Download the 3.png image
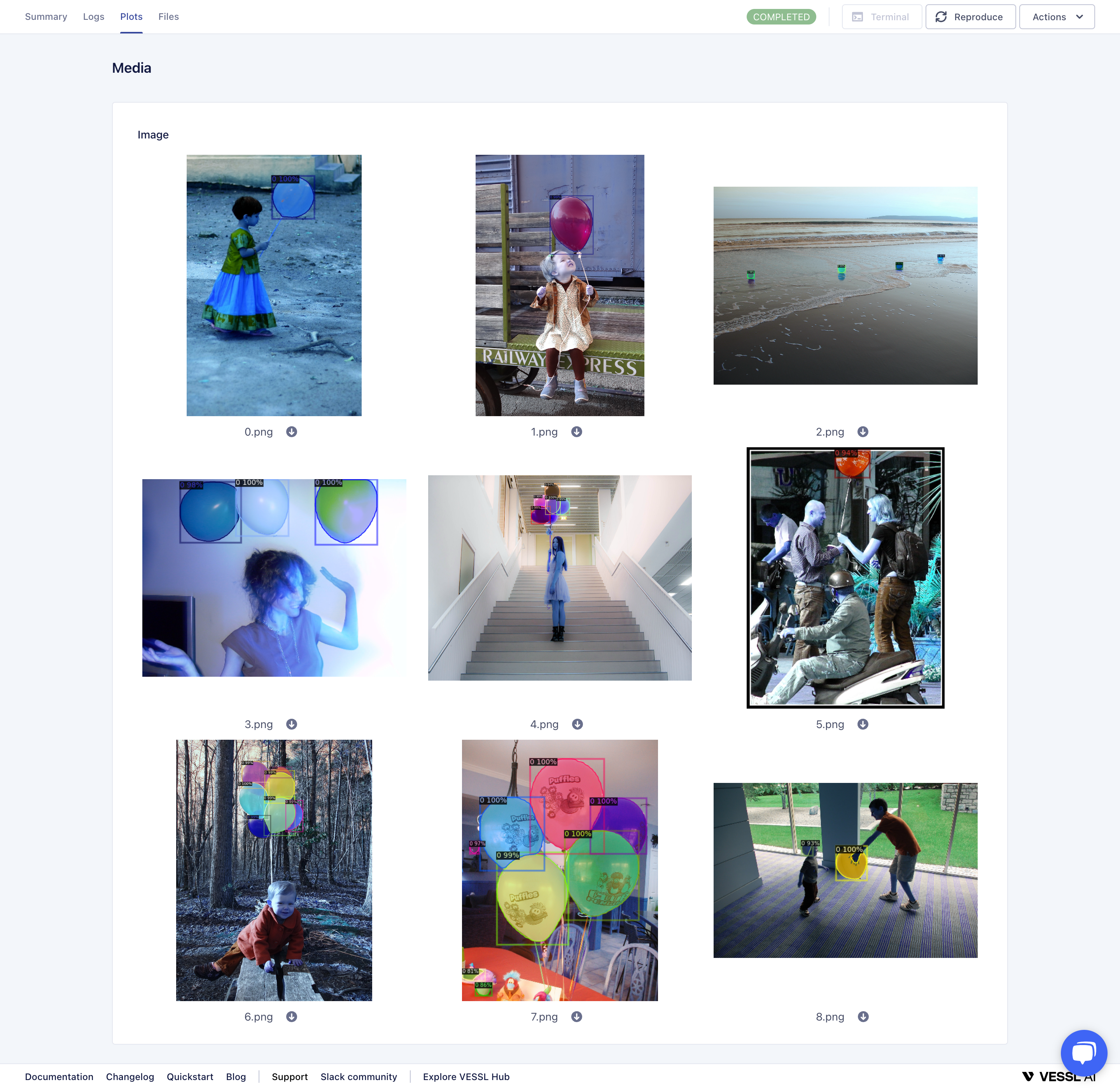Image resolution: width=1120 pixels, height=1089 pixels. 292,724
